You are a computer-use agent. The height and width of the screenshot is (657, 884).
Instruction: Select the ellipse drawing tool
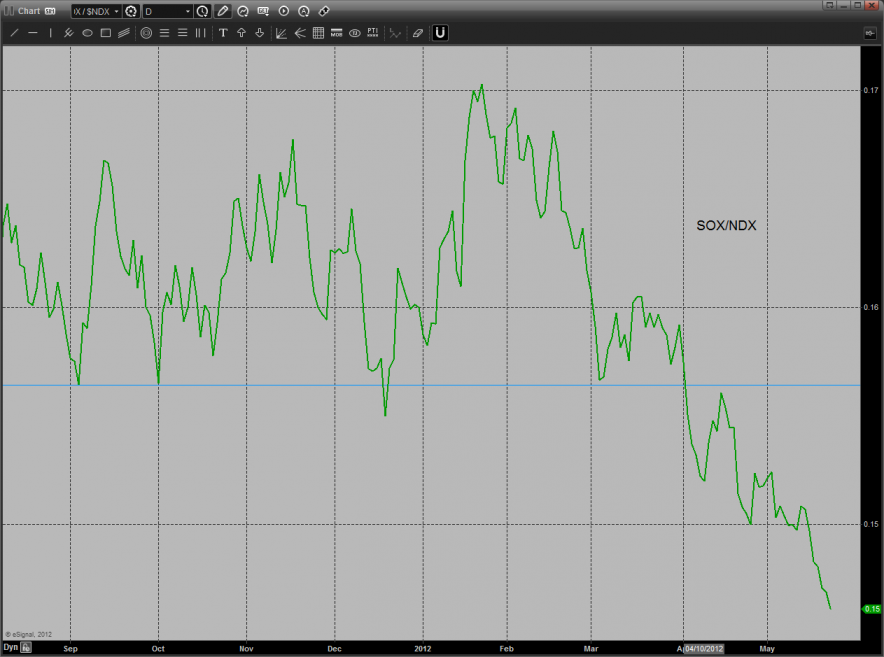87,33
